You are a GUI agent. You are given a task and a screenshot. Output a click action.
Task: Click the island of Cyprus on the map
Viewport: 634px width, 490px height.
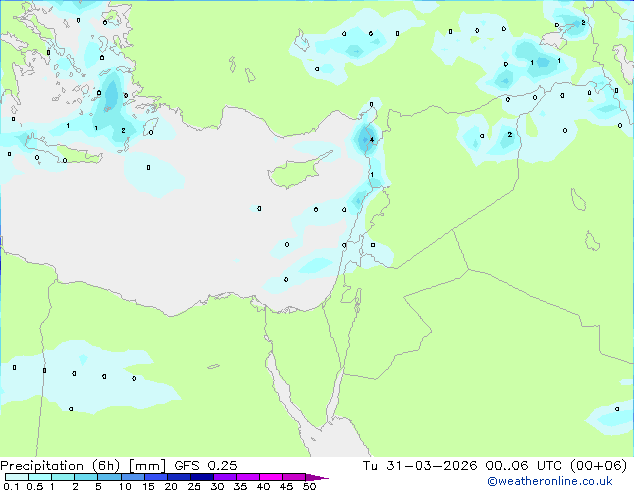301,171
